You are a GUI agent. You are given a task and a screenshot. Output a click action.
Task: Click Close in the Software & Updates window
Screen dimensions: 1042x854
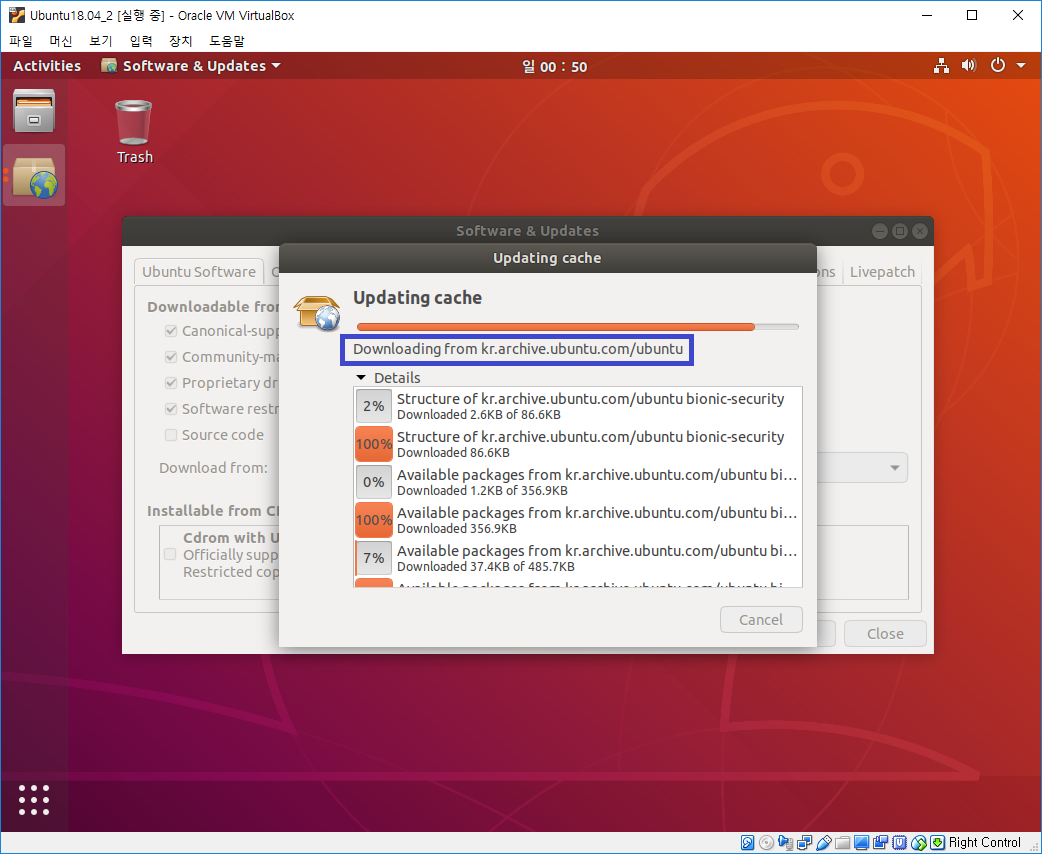pyautogui.click(x=885, y=633)
